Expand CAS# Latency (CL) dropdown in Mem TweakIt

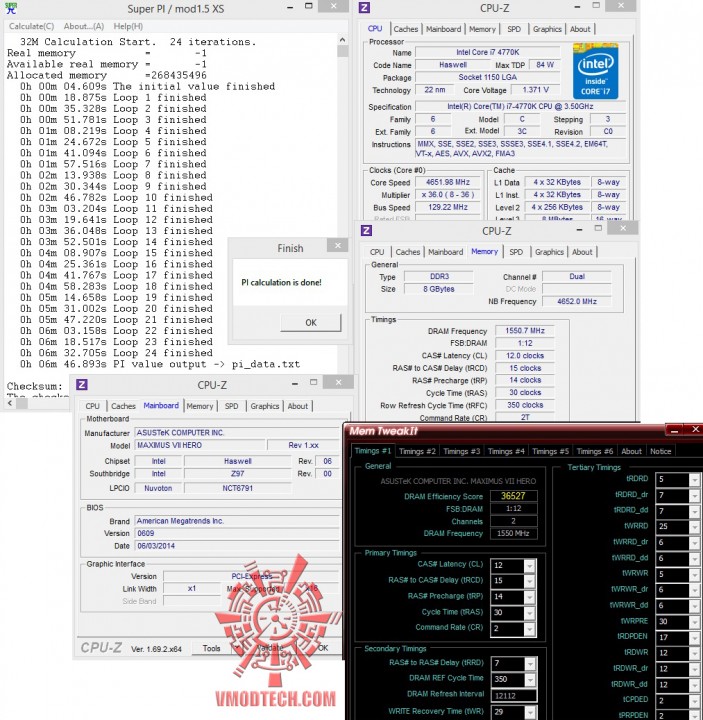(x=529, y=565)
